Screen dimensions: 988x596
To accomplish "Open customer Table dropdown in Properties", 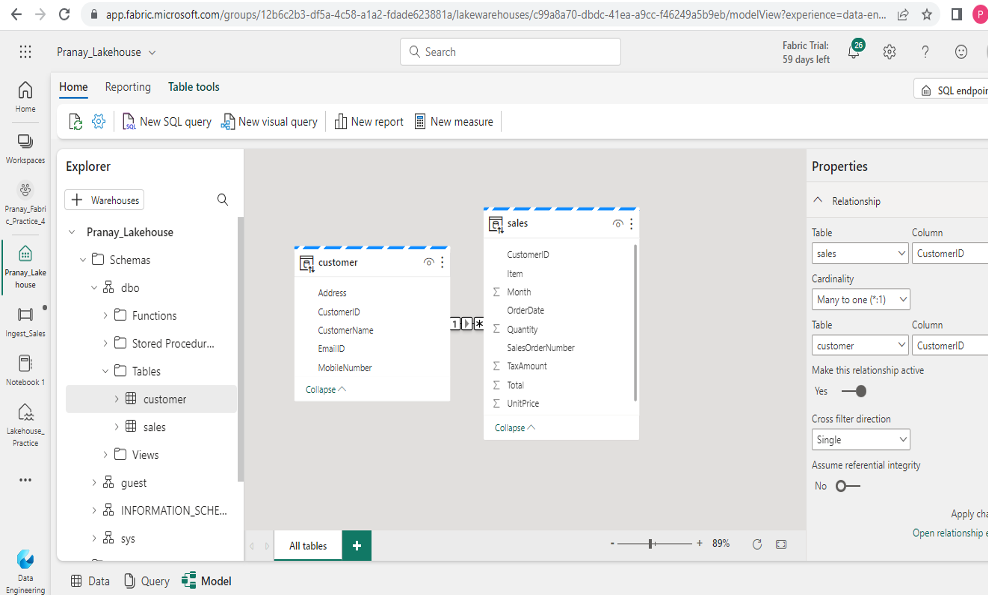I will click(x=859, y=345).
